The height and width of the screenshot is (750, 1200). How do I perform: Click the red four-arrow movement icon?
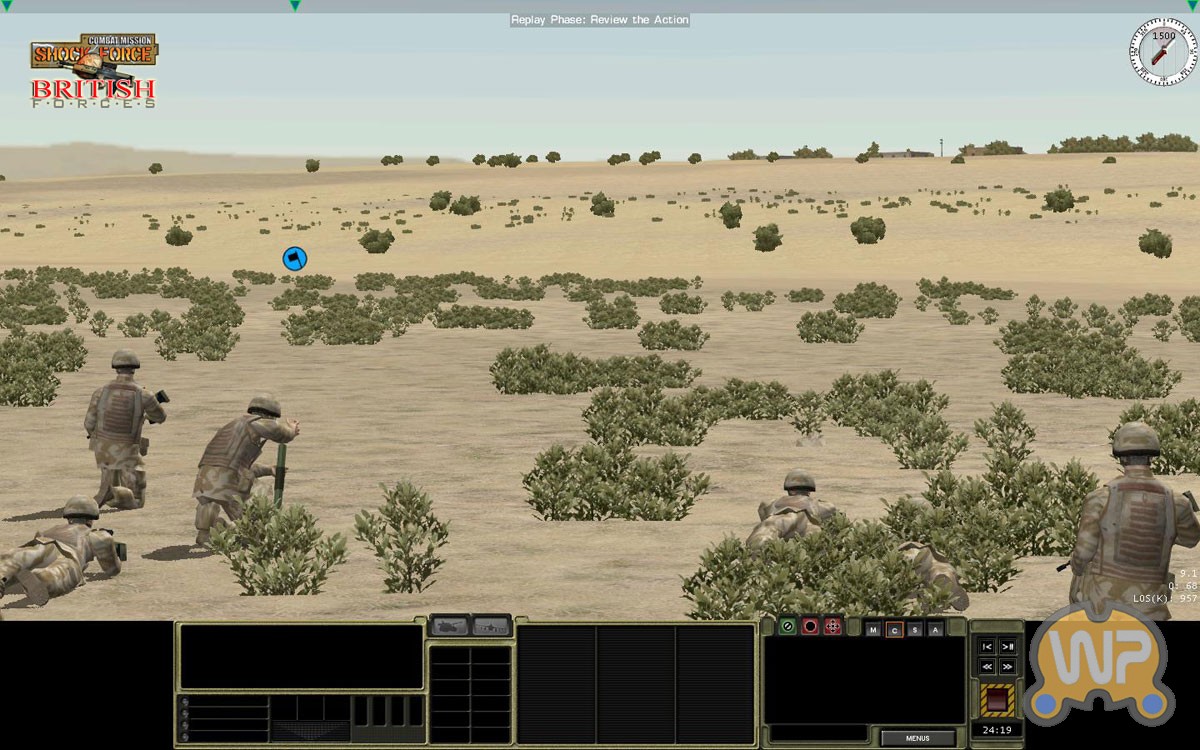tap(833, 627)
